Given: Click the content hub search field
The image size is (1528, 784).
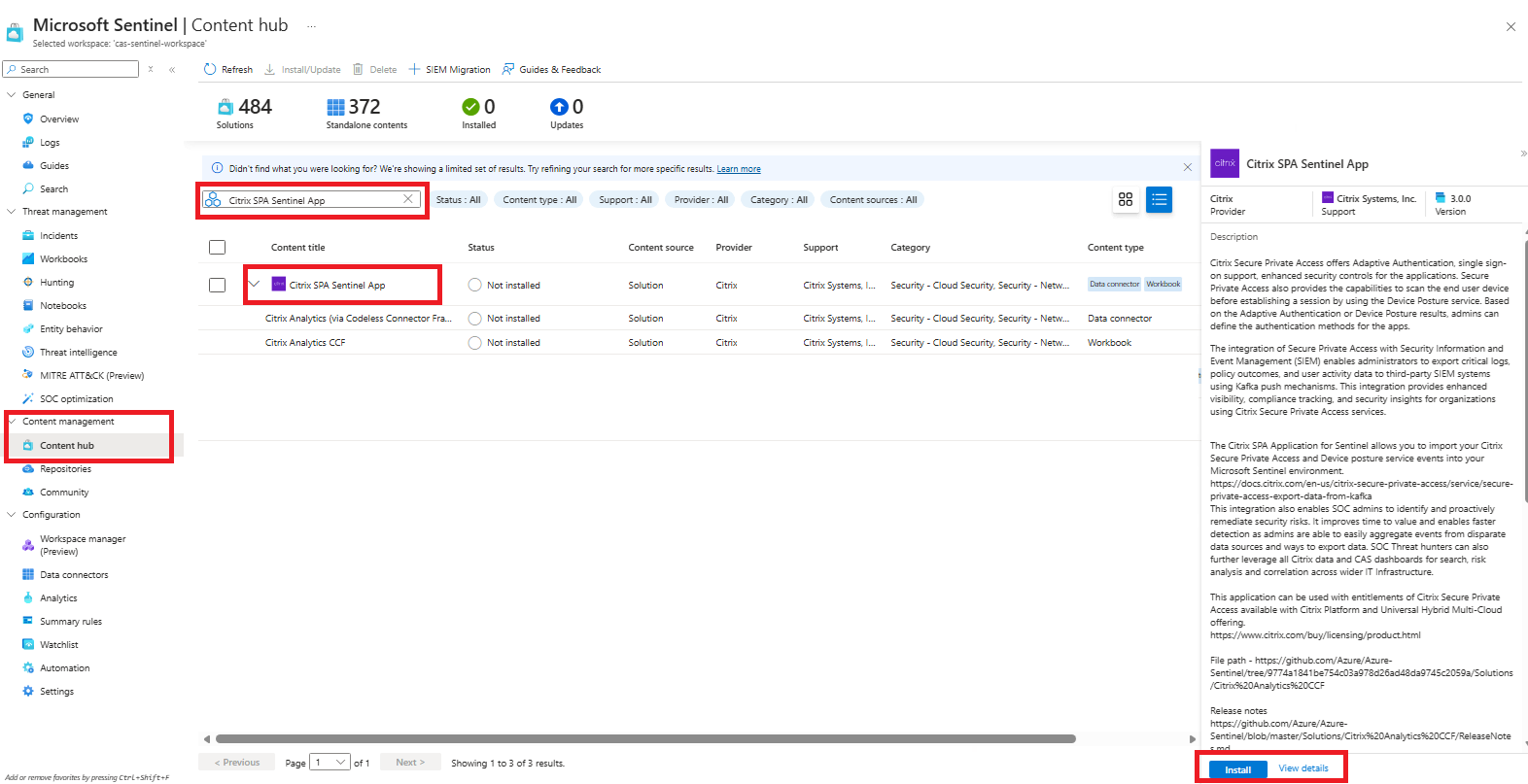Looking at the screenshot, I should point(311,199).
